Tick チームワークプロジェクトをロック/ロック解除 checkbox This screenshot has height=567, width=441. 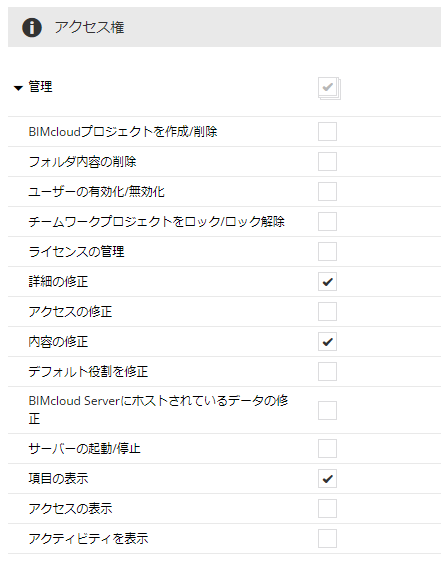(x=327, y=221)
